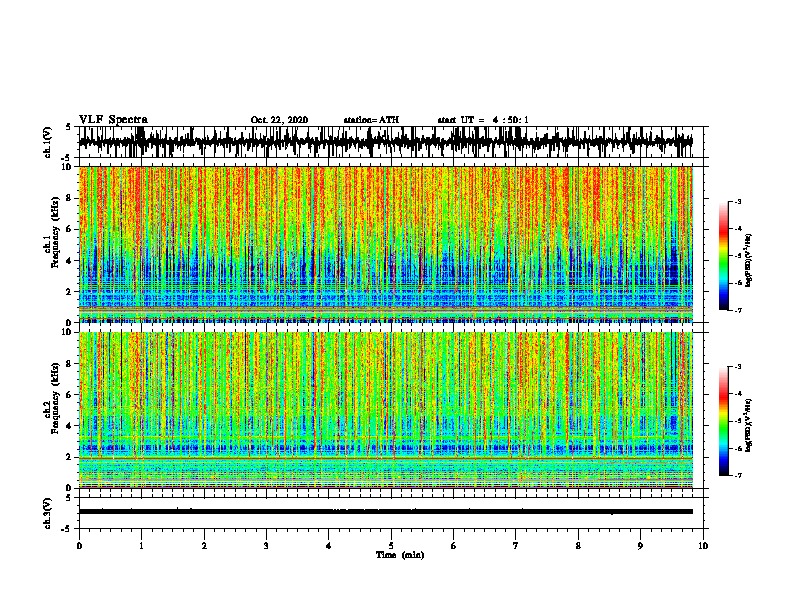This screenshot has height=612, width=792.
Task: Click the time axis tick label "10"
Action: click(x=703, y=546)
